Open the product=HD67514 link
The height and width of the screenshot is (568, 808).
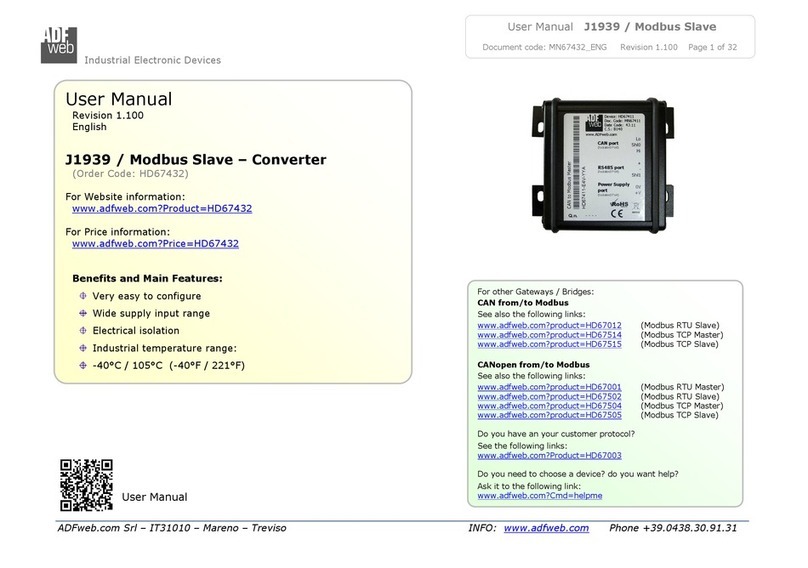(549, 335)
